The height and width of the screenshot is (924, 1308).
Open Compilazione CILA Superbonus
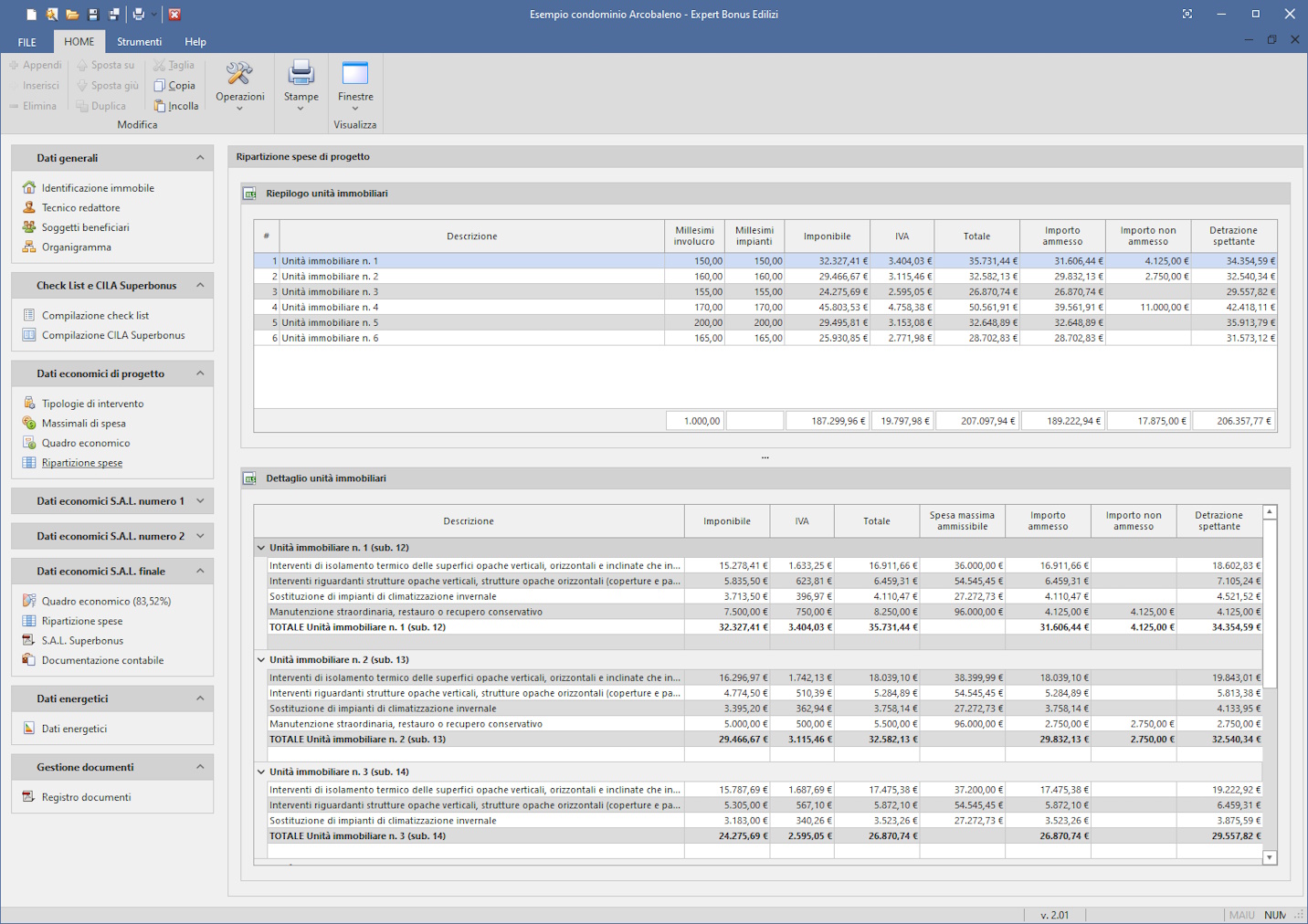(x=113, y=335)
